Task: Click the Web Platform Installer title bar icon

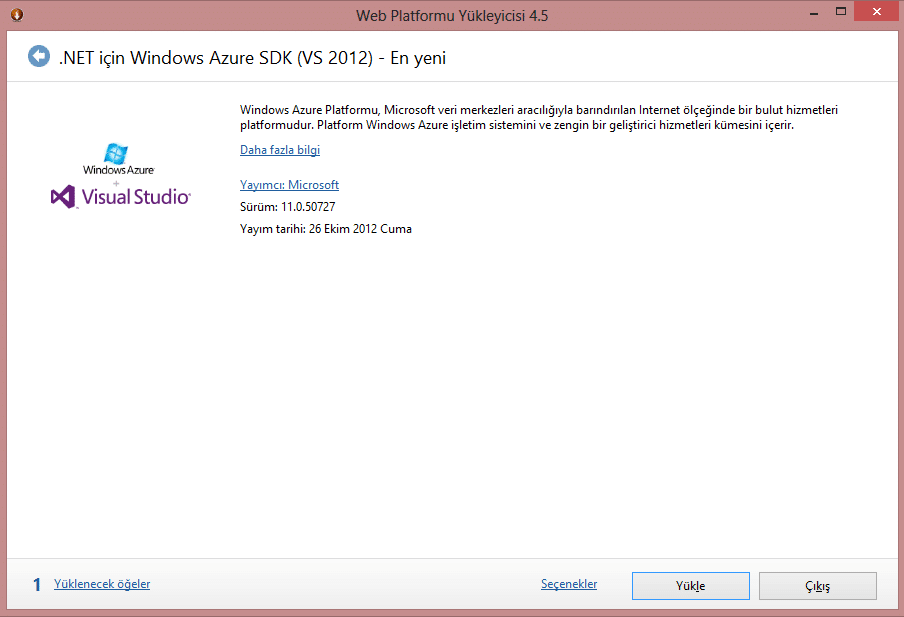Action: (17, 14)
